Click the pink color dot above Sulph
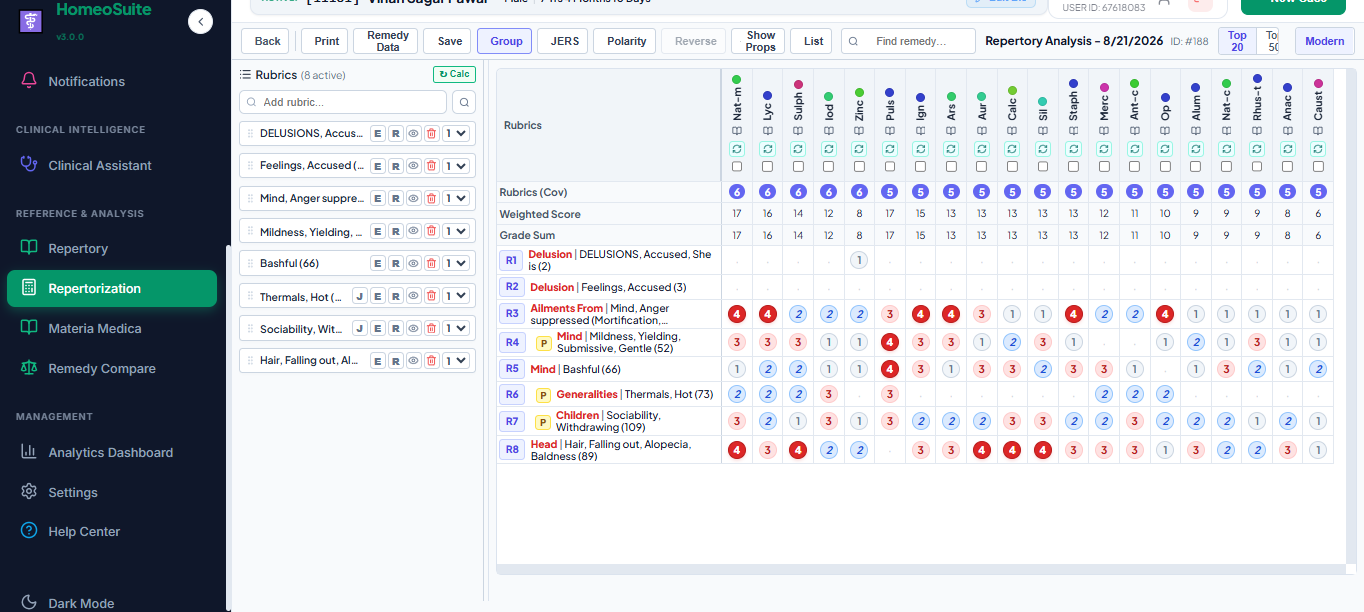1364x612 pixels. [x=798, y=85]
